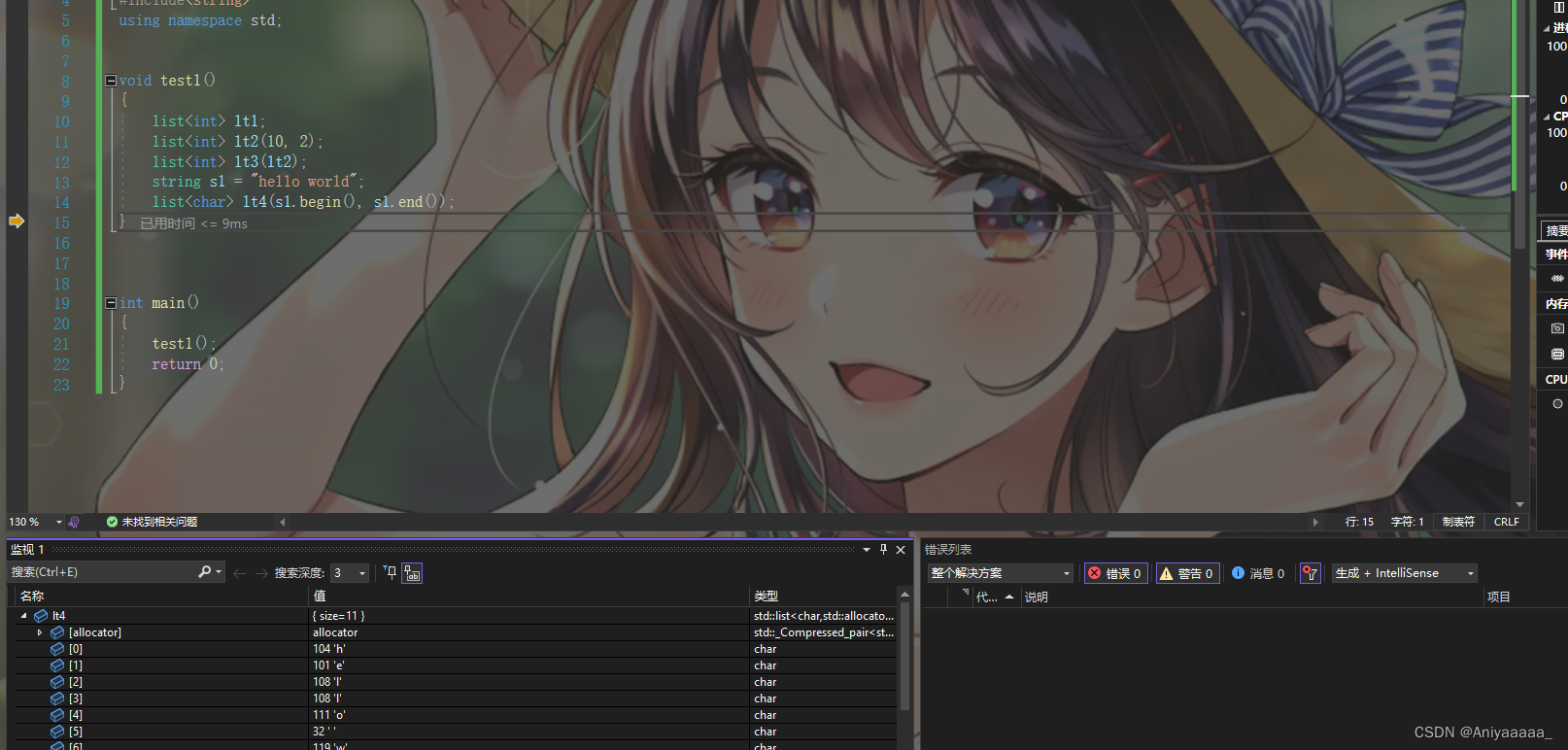
Task: Click the std::list<char,std::allocato... type cell
Action: click(x=824, y=616)
